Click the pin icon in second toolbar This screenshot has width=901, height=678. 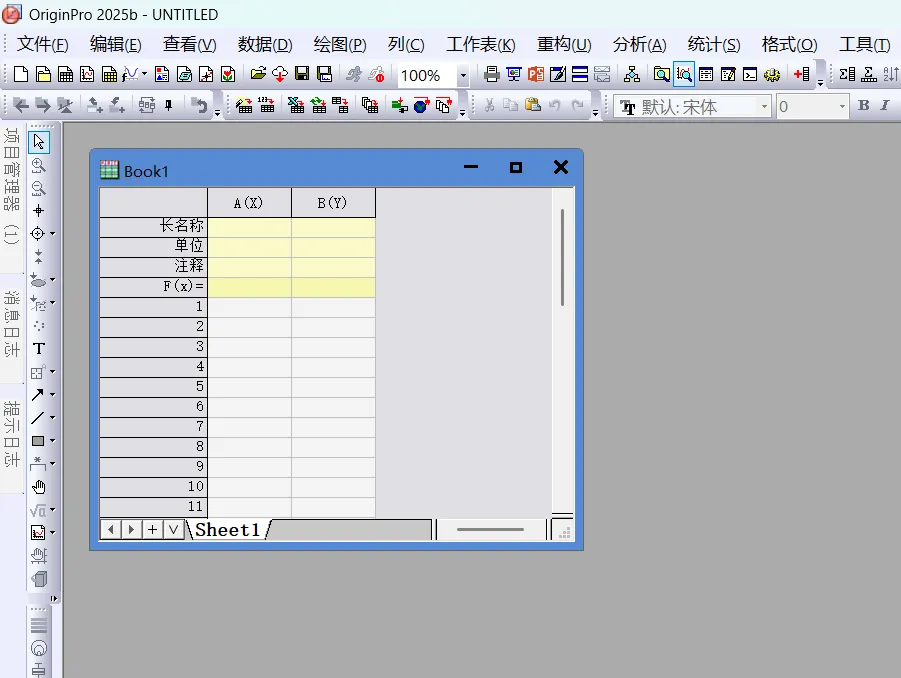click(168, 105)
